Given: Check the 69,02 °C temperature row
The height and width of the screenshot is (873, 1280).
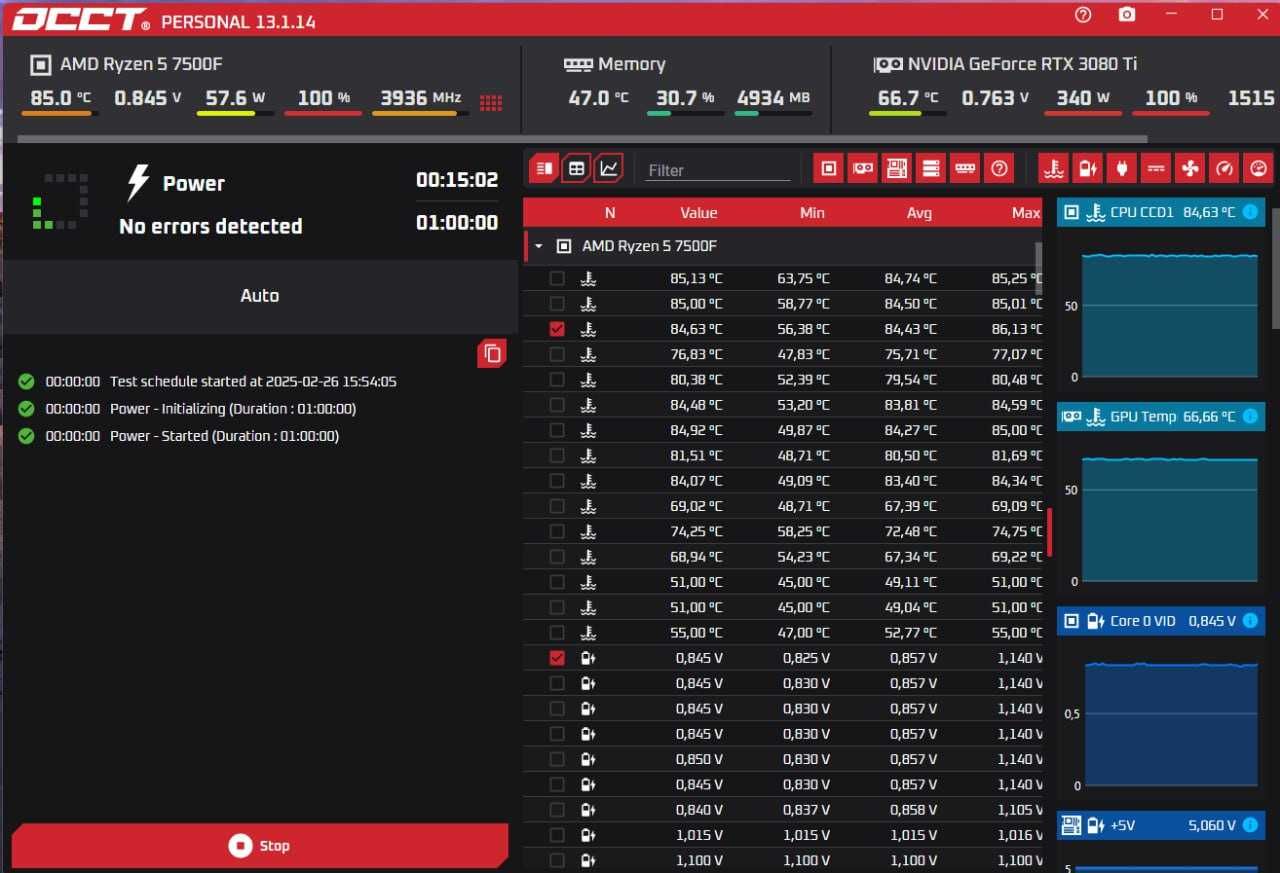Looking at the screenshot, I should pos(557,506).
